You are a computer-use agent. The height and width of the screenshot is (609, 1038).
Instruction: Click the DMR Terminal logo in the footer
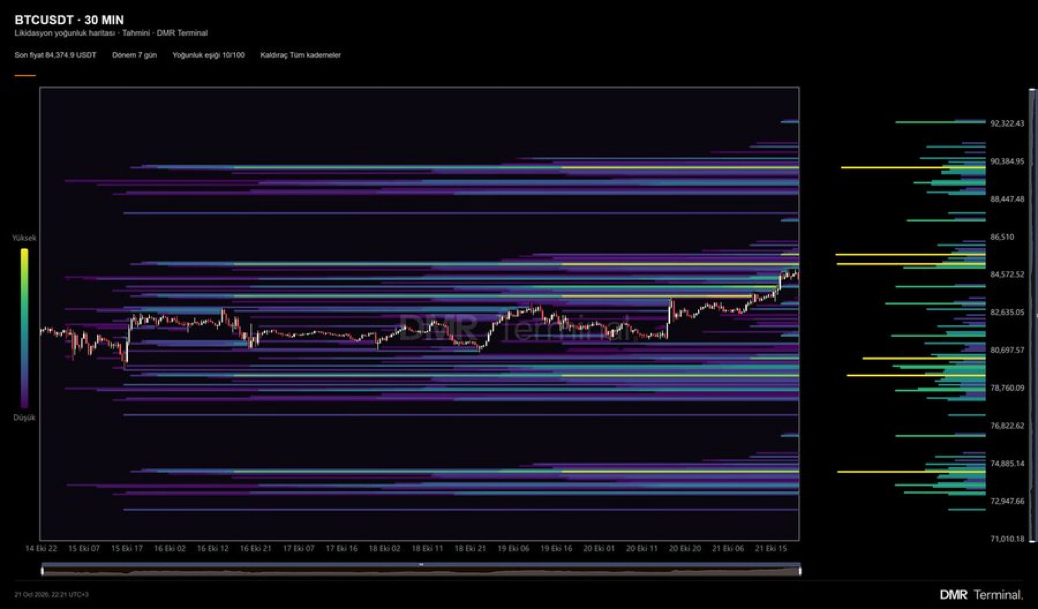click(981, 594)
